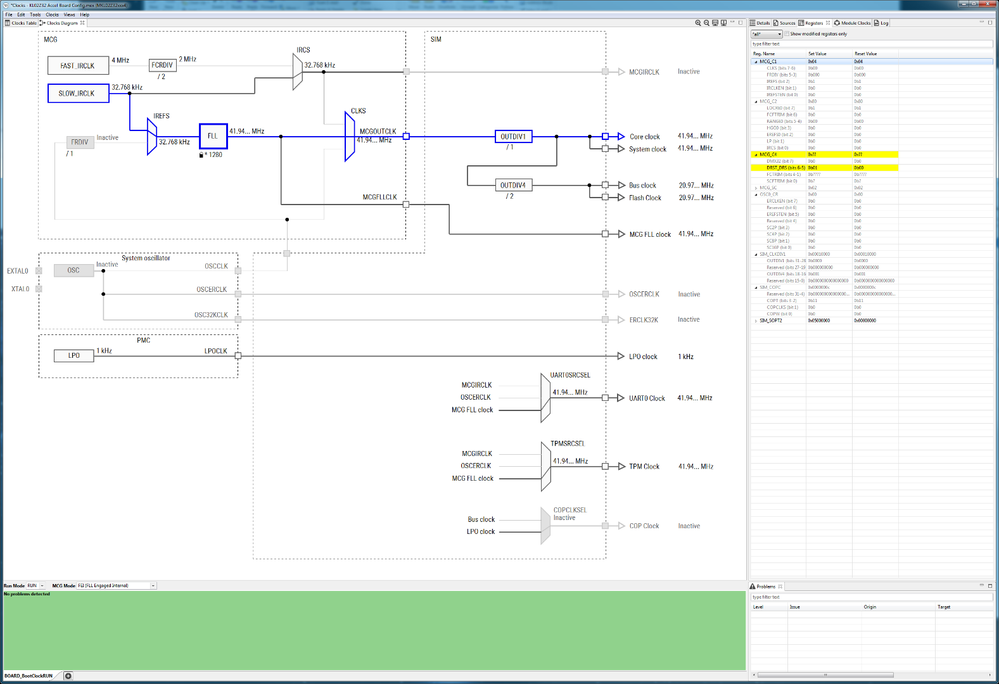Viewport: 999px width, 684px height.
Task: Collapse the MCG_C2 register row
Action: click(756, 101)
